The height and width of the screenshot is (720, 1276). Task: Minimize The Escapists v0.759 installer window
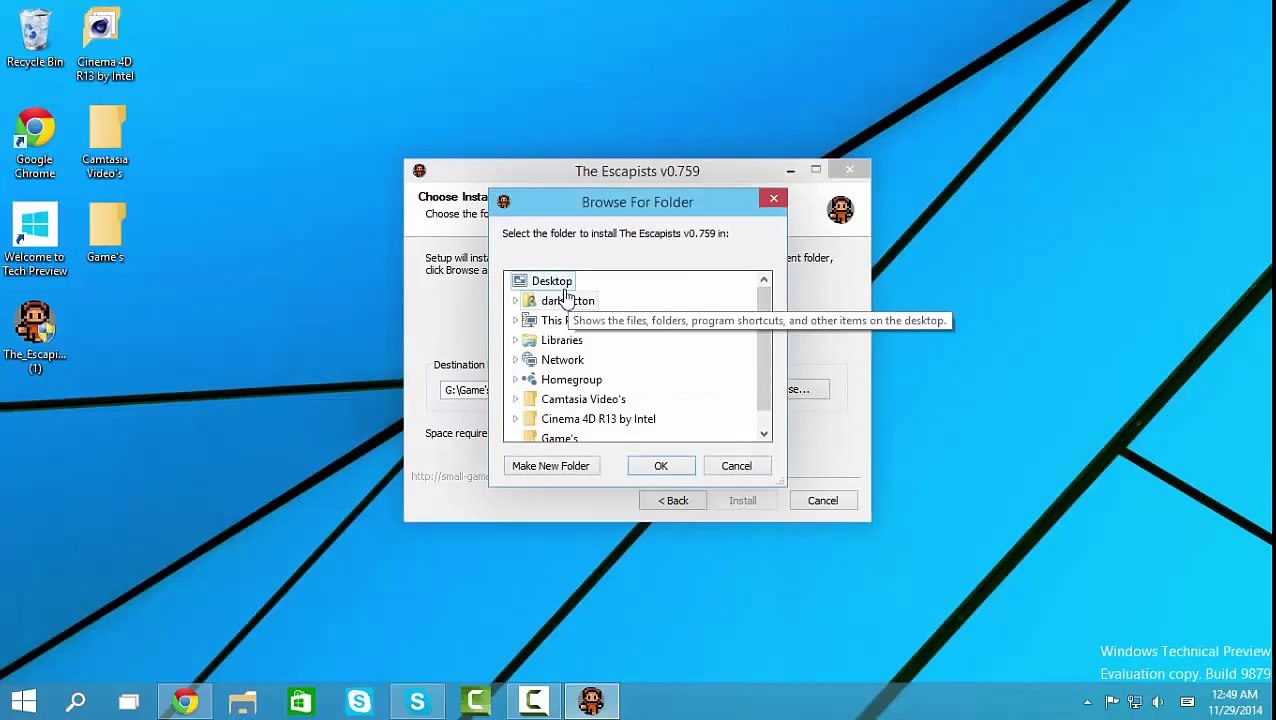pos(790,171)
